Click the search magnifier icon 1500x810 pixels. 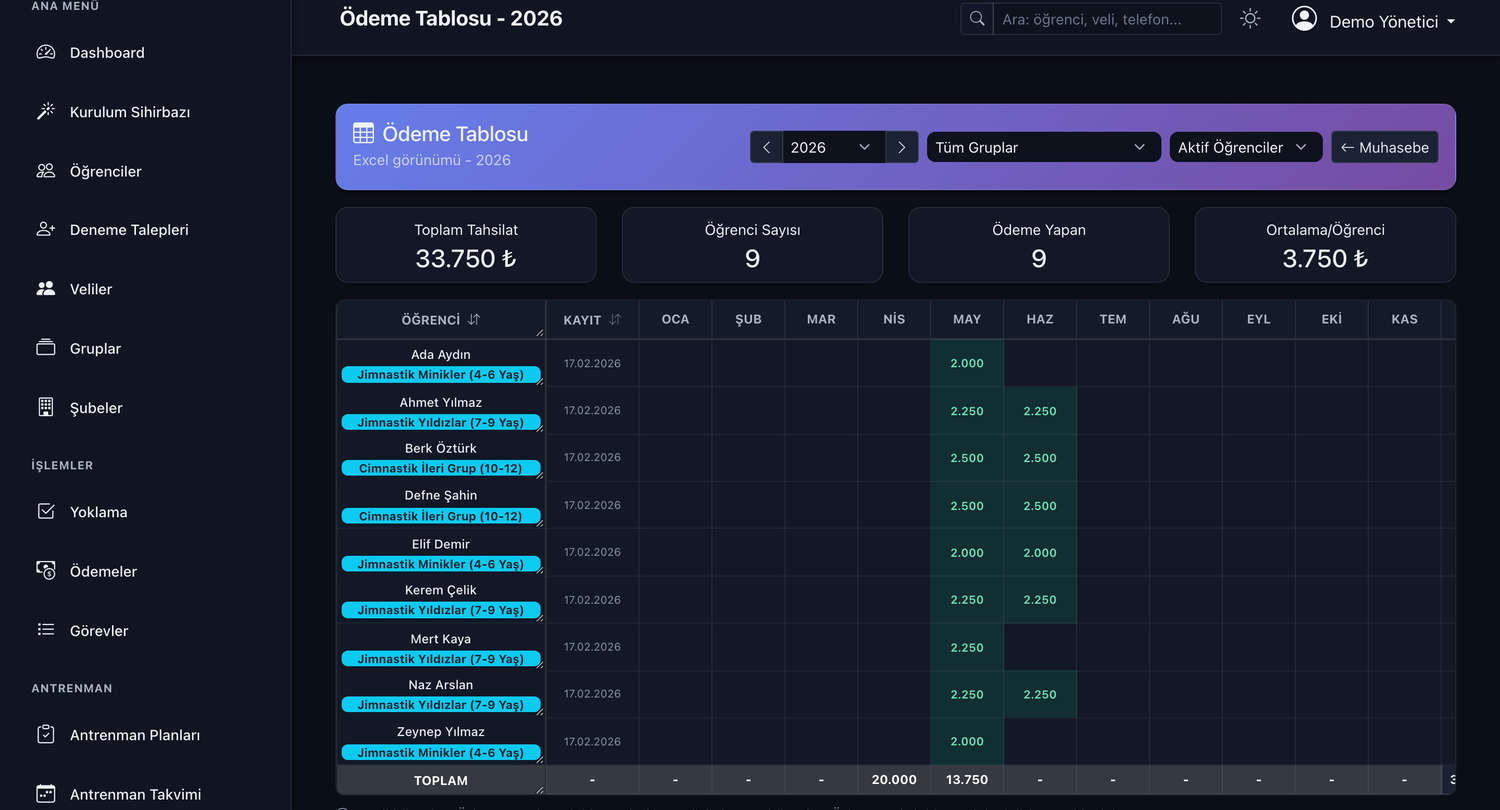tap(976, 19)
